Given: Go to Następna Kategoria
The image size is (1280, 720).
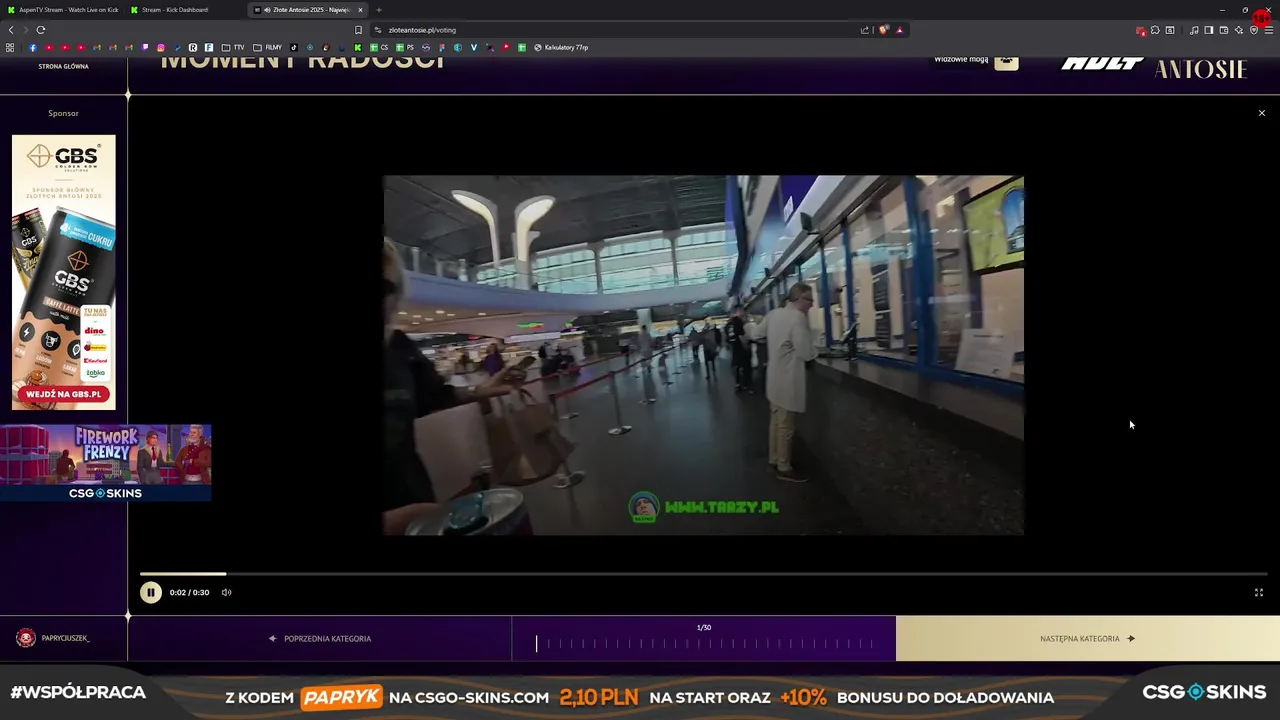Looking at the screenshot, I should point(1088,638).
